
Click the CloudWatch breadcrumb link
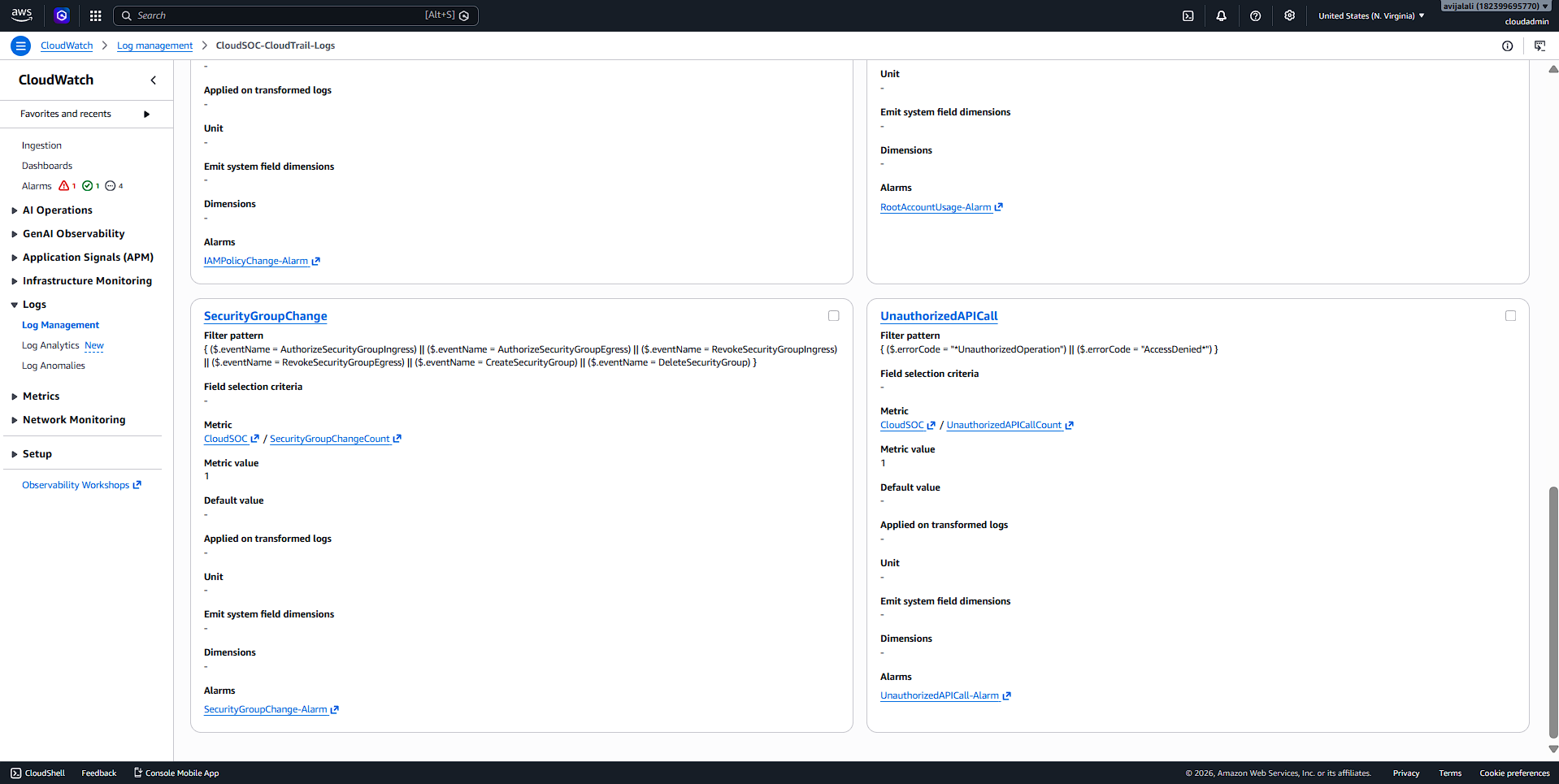[x=67, y=45]
